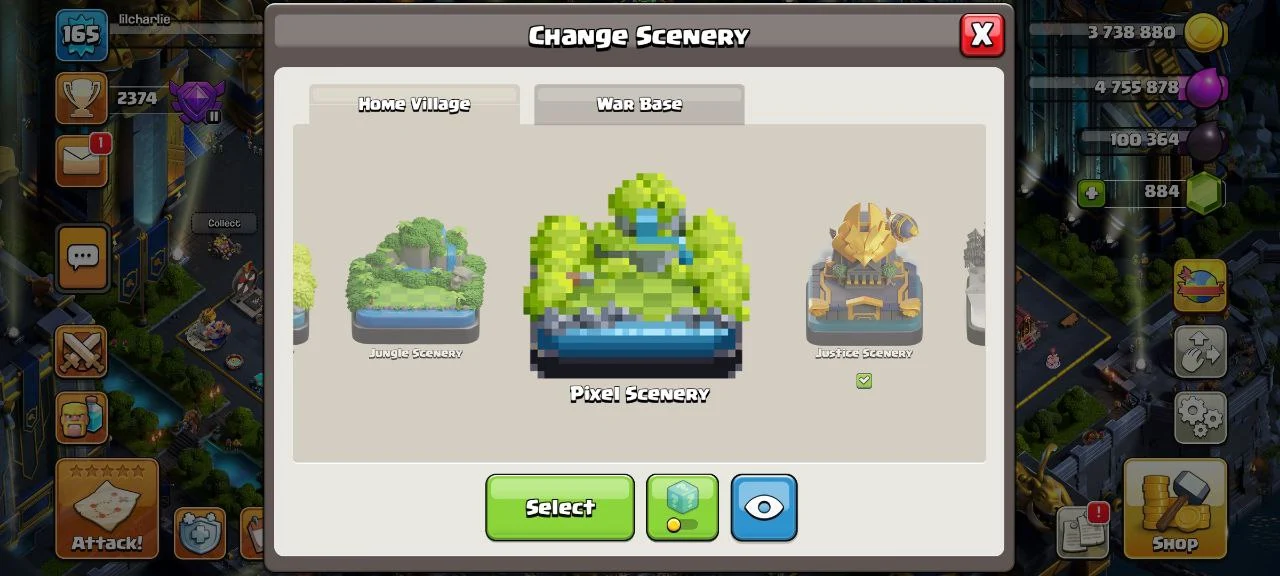The width and height of the screenshot is (1280, 576).
Task: Open the settings gear icon
Action: click(1200, 415)
